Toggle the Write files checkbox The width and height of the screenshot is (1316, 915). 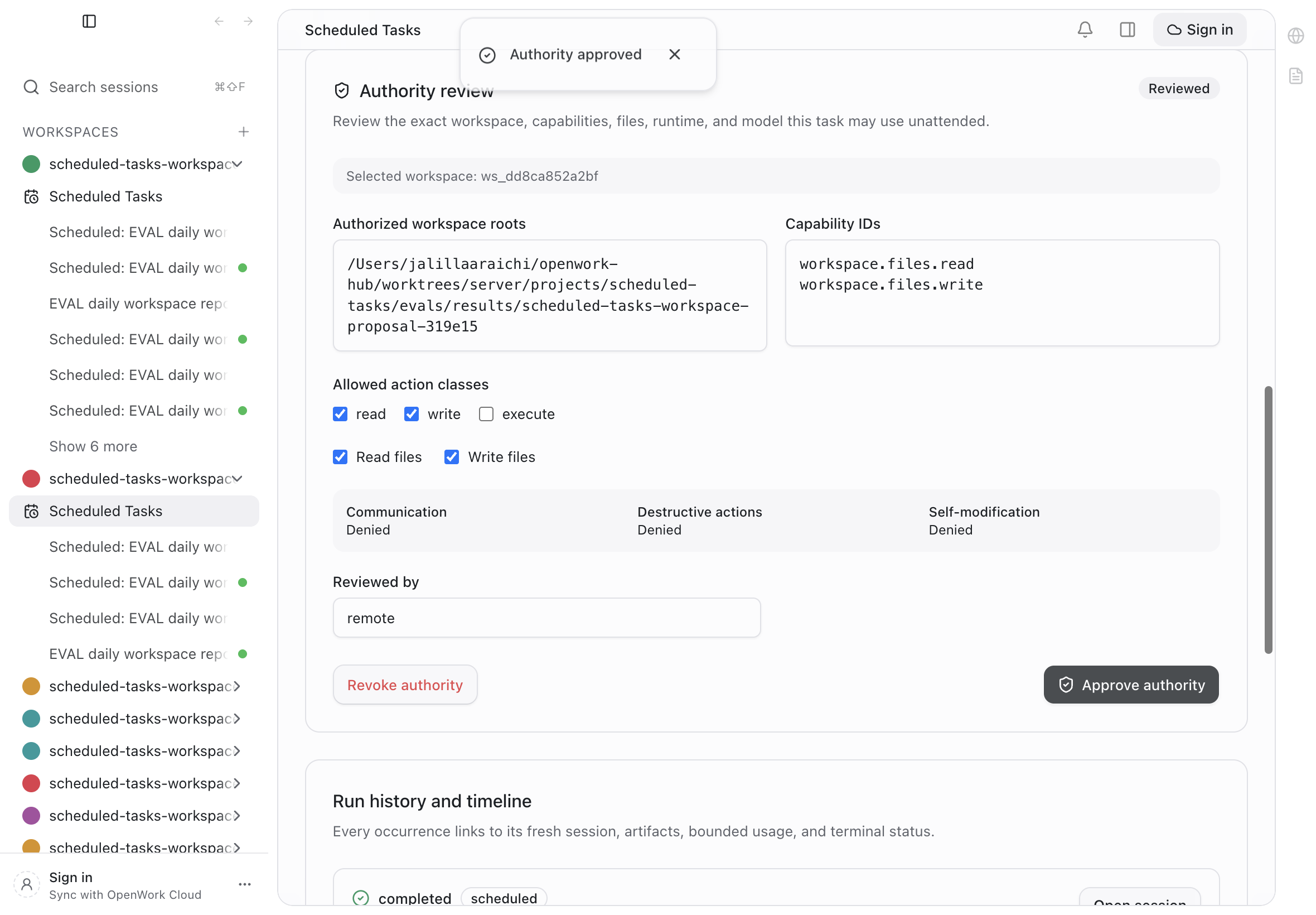coord(452,457)
